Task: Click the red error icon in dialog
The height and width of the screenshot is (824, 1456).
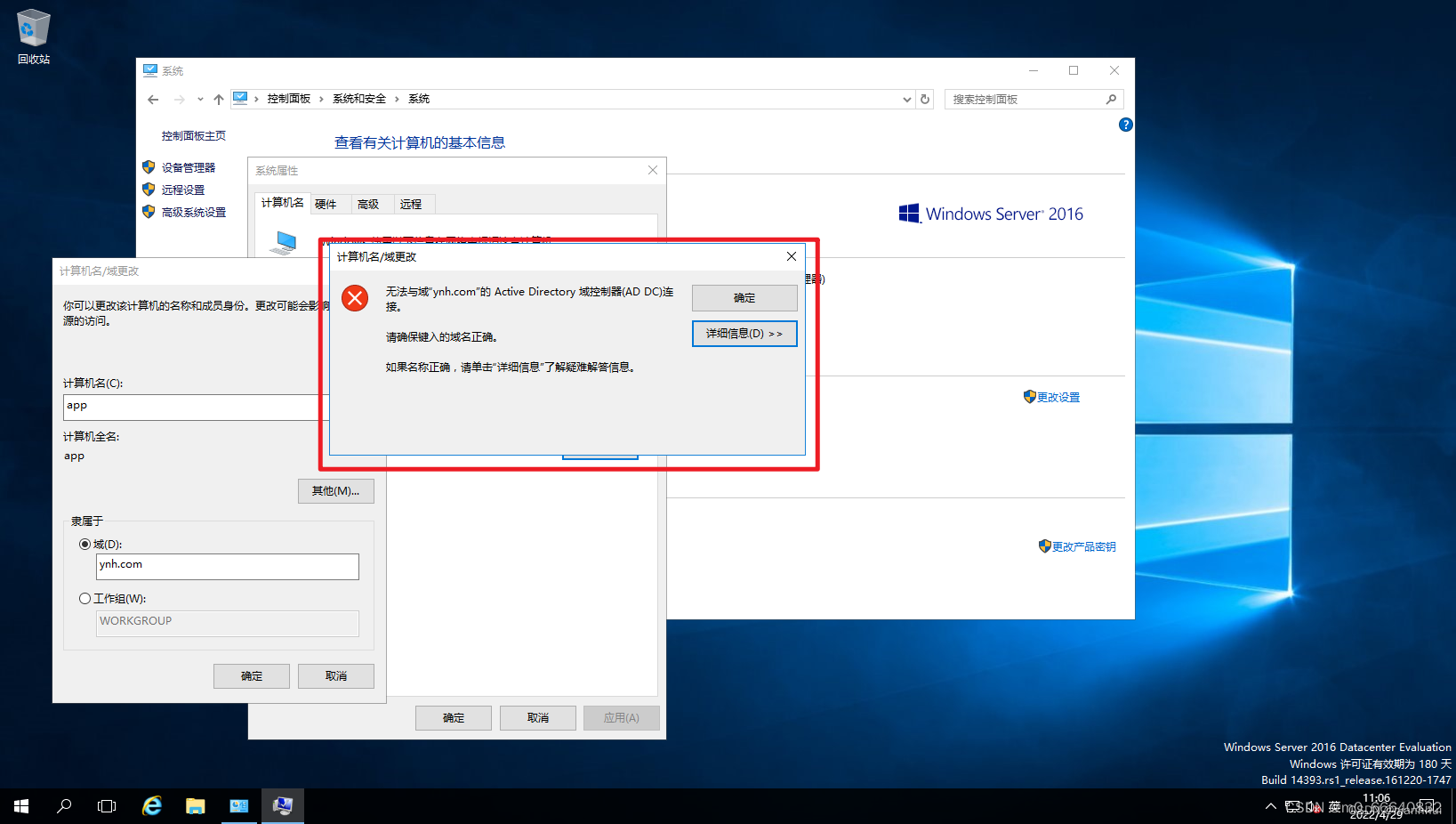Action: (x=355, y=297)
